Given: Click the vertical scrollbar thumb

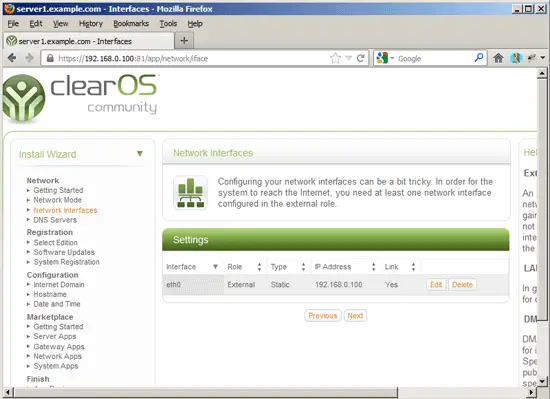Looking at the screenshot, I should 542,199.
